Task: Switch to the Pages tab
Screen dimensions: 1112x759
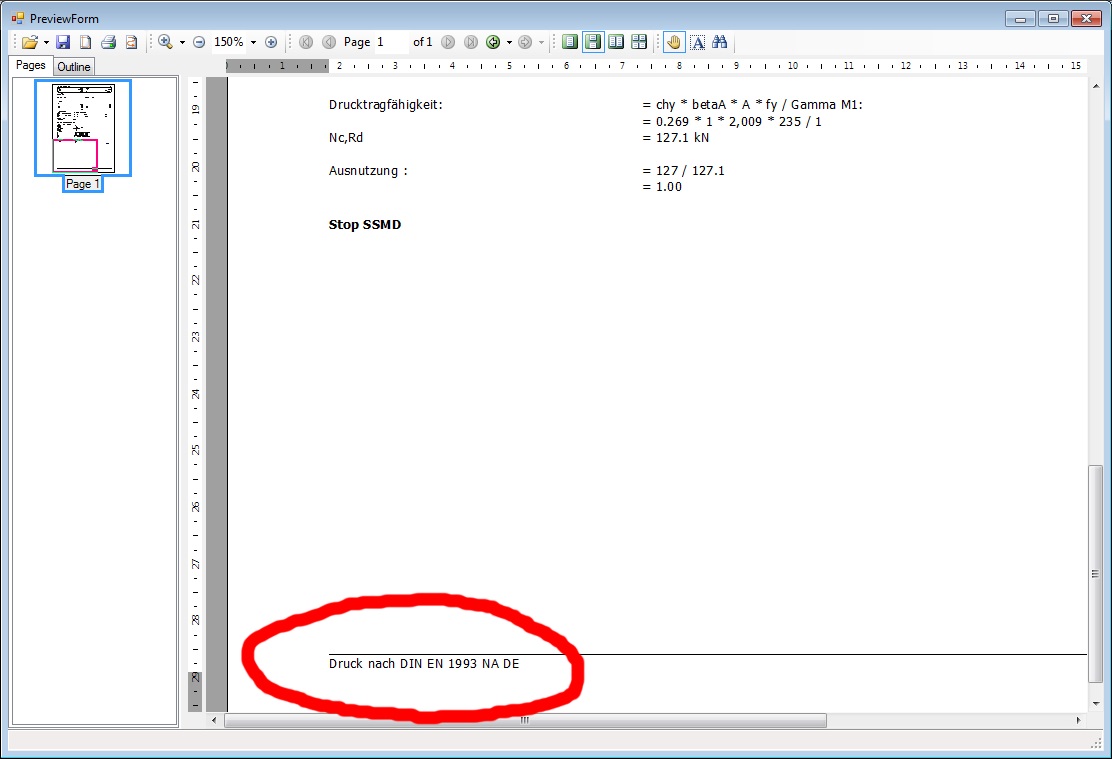Action: point(31,66)
